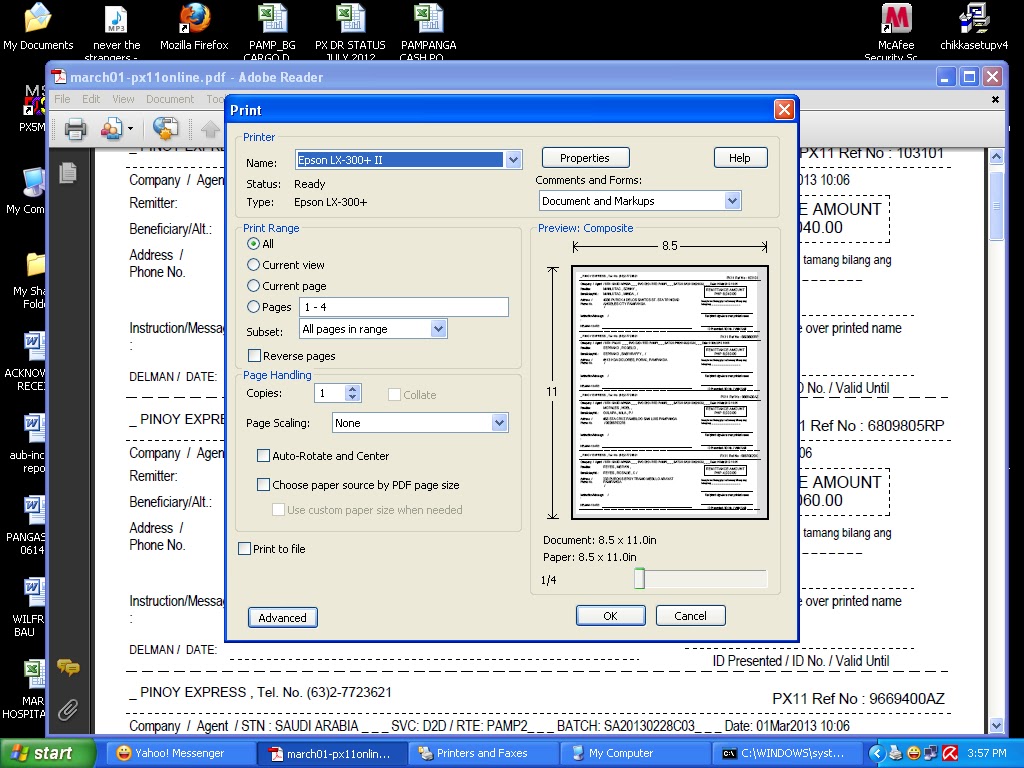
Task: Launch Mozilla Firefox from desktop
Action: 194,27
